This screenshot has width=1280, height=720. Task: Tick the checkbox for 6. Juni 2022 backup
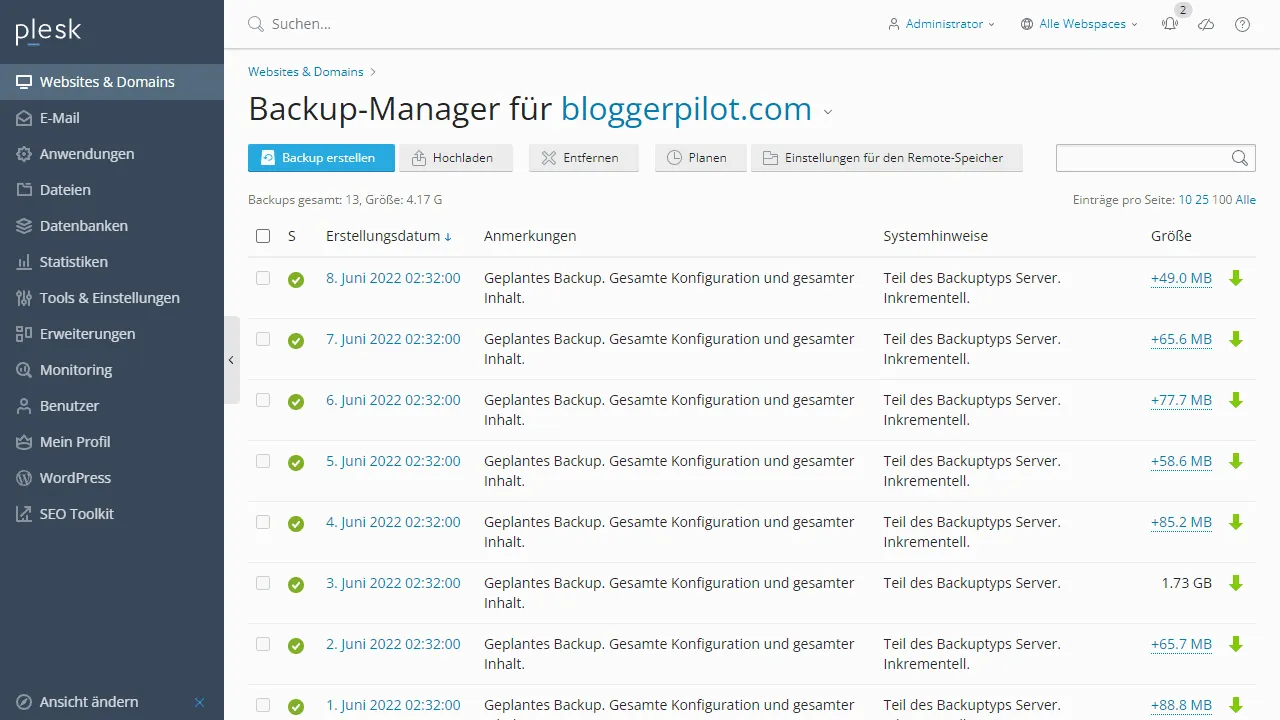tap(263, 400)
